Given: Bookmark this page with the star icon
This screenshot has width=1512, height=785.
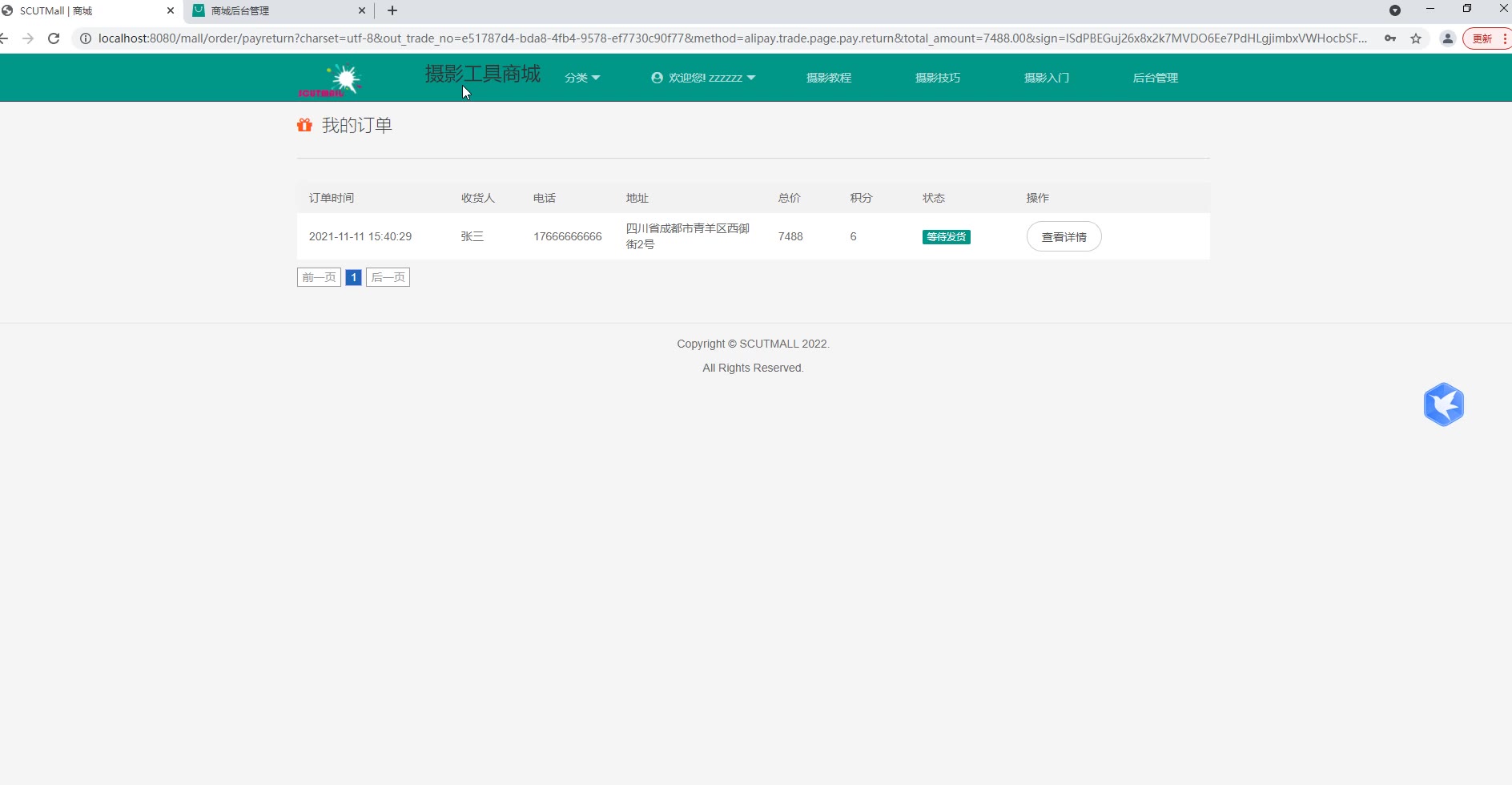Looking at the screenshot, I should (x=1416, y=38).
